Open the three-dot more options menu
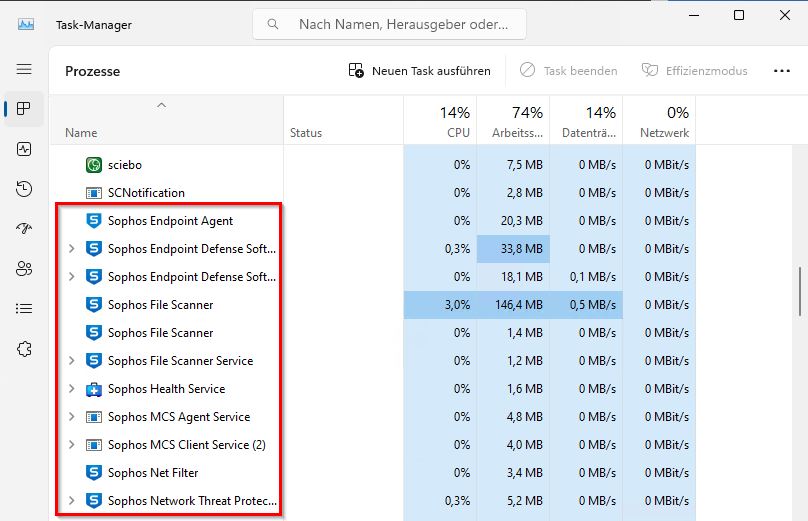Screen dimensions: 808x521 tap(782, 71)
